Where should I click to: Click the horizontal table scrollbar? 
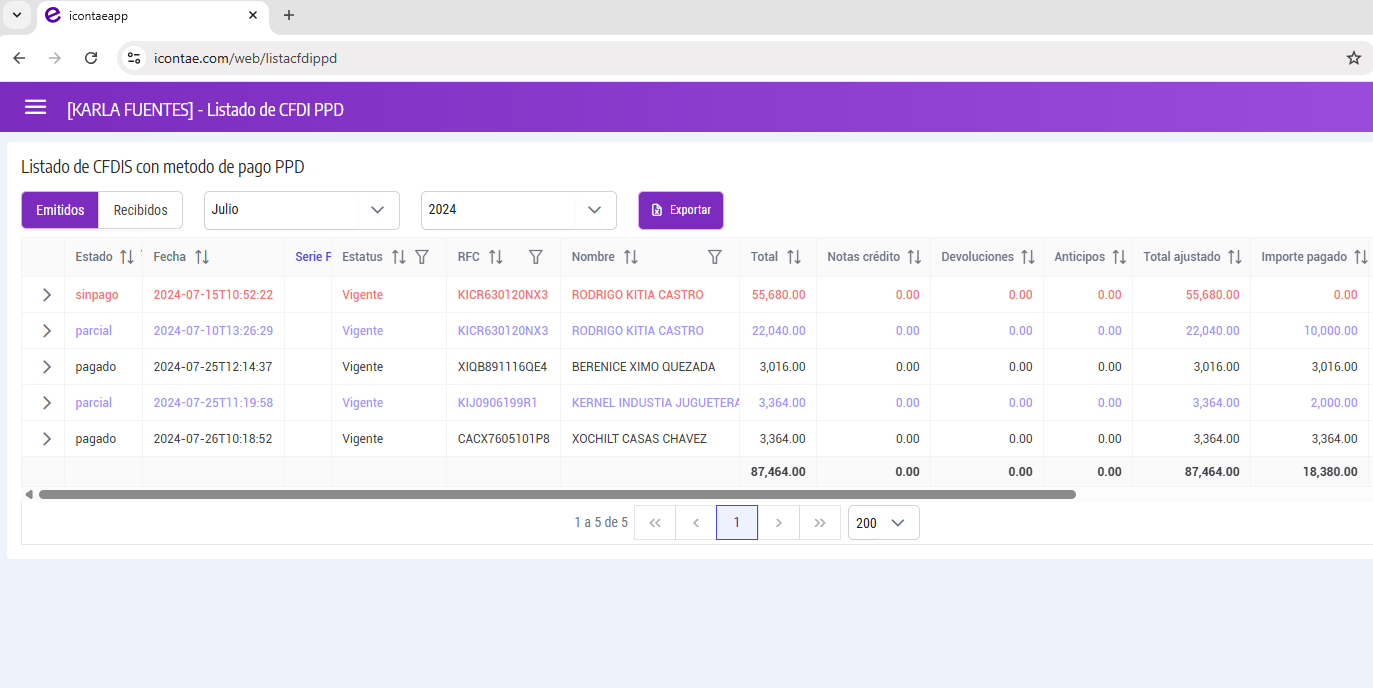click(556, 494)
